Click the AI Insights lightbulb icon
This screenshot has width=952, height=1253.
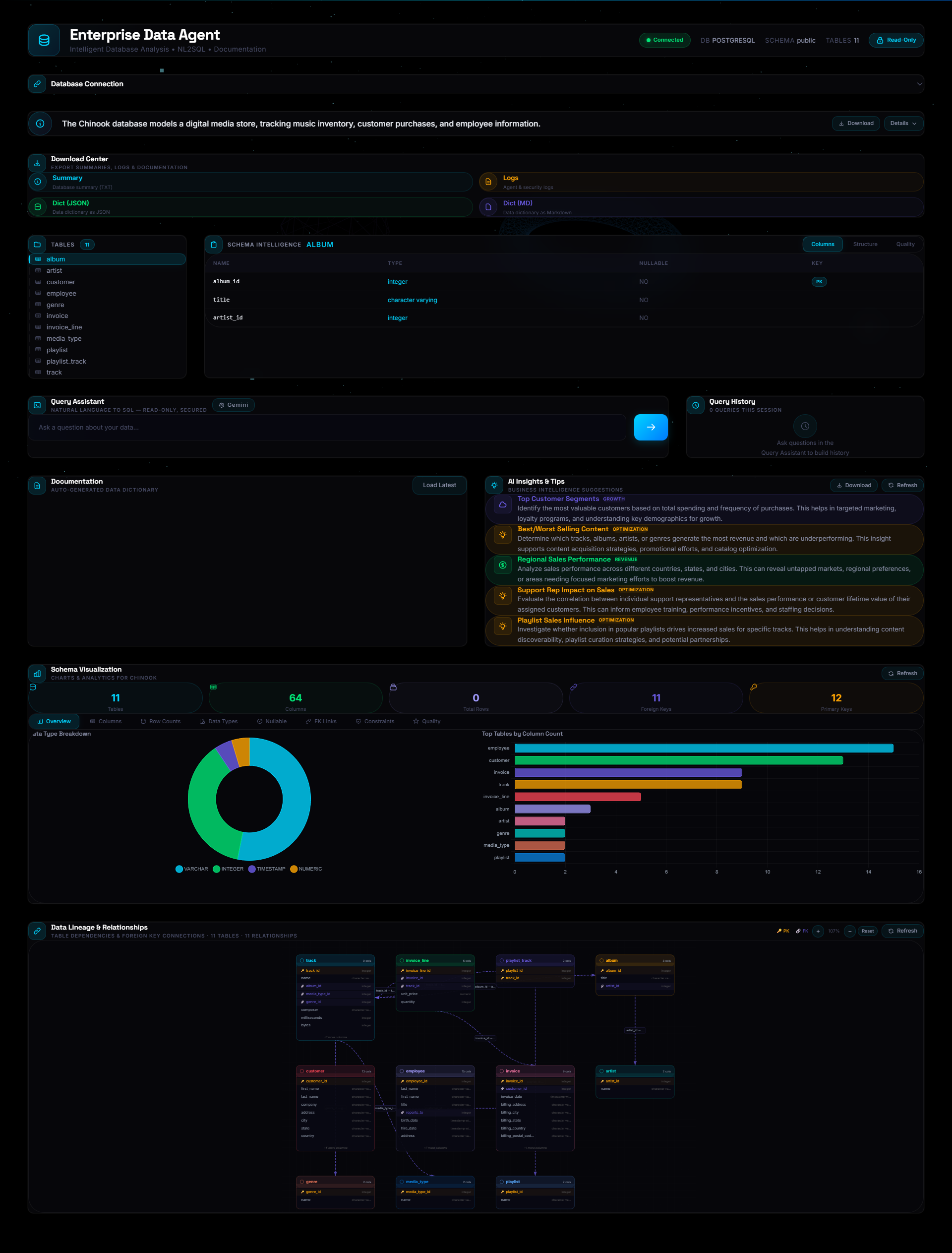[x=494, y=485]
